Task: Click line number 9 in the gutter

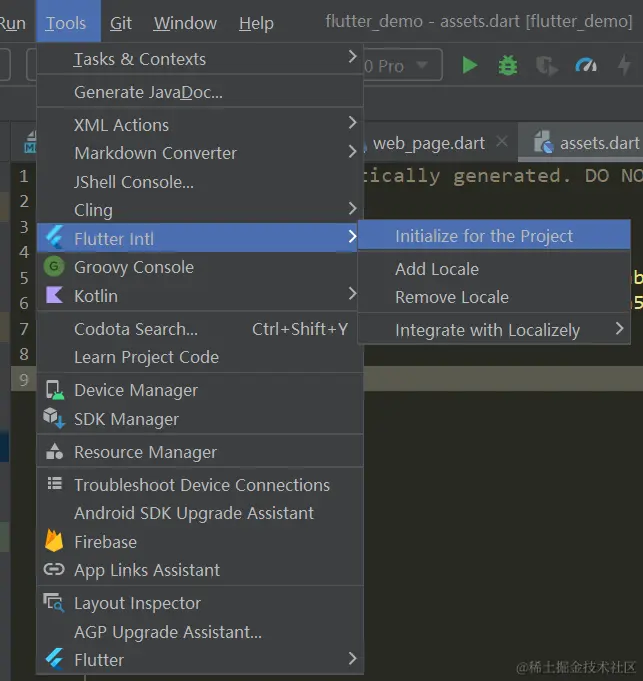Action: click(24, 380)
